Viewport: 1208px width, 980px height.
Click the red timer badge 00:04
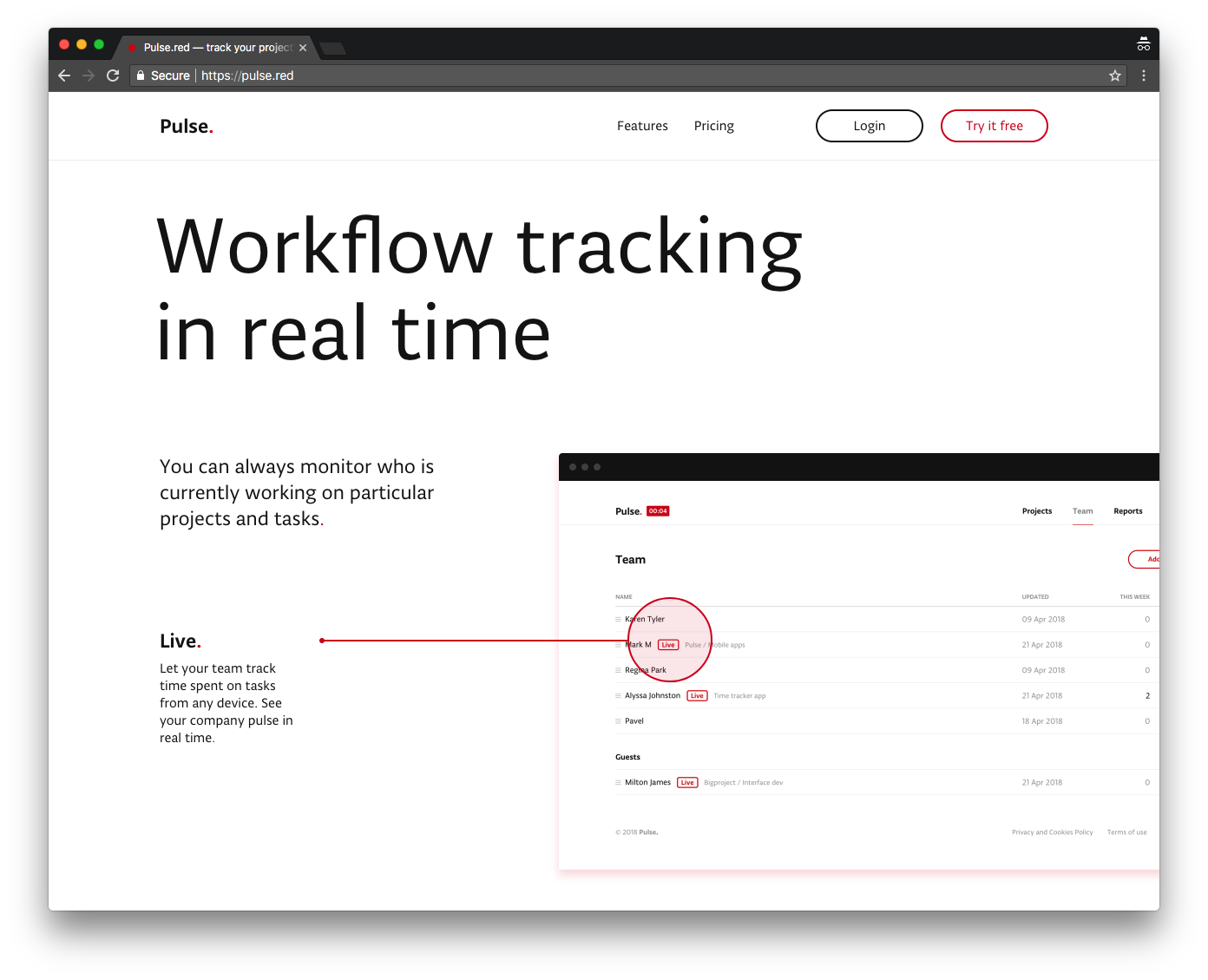pos(658,511)
